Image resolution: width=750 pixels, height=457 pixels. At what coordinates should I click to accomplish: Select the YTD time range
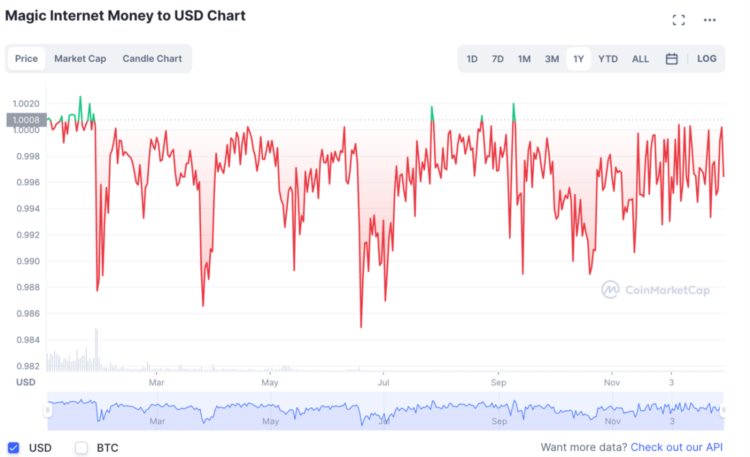click(608, 59)
